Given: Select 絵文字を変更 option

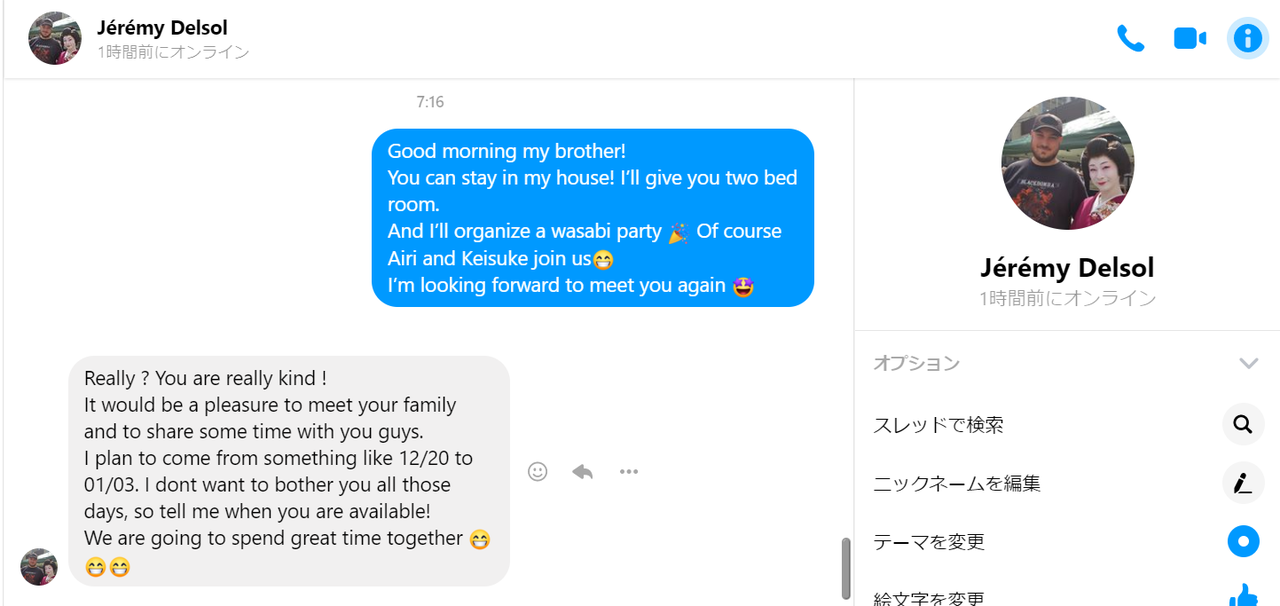Looking at the screenshot, I should pyautogui.click(x=929, y=598).
